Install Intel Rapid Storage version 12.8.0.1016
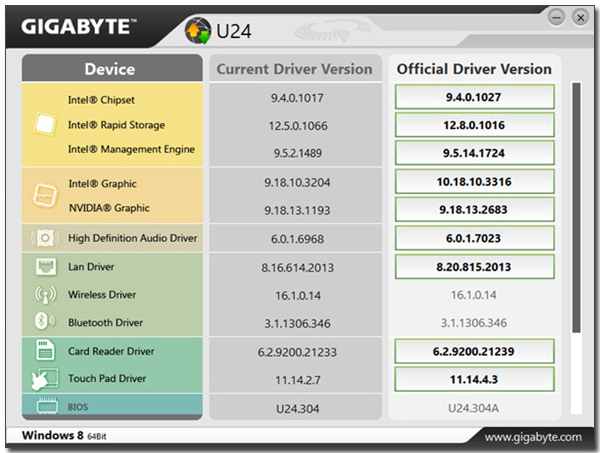The width and height of the screenshot is (600, 453). pyautogui.click(x=474, y=125)
